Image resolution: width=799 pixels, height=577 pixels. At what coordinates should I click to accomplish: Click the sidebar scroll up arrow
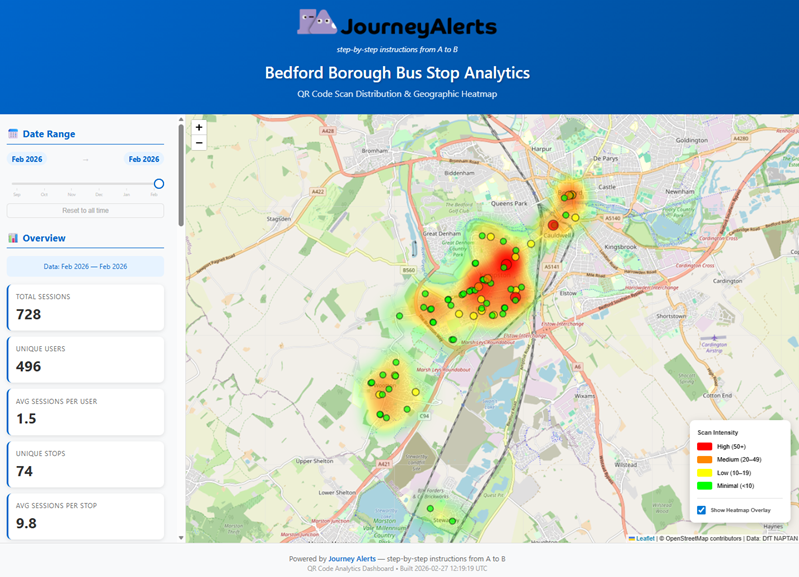(181, 119)
